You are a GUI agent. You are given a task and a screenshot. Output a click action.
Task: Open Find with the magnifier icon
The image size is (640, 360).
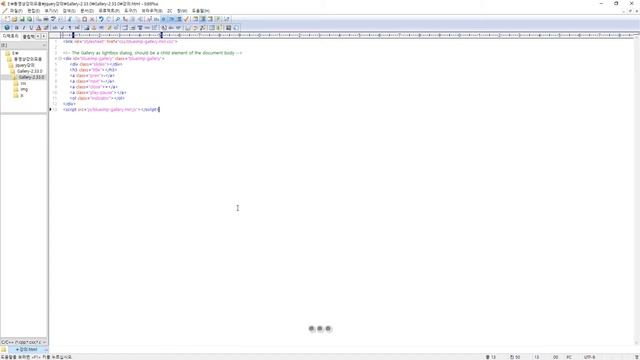point(118,19)
